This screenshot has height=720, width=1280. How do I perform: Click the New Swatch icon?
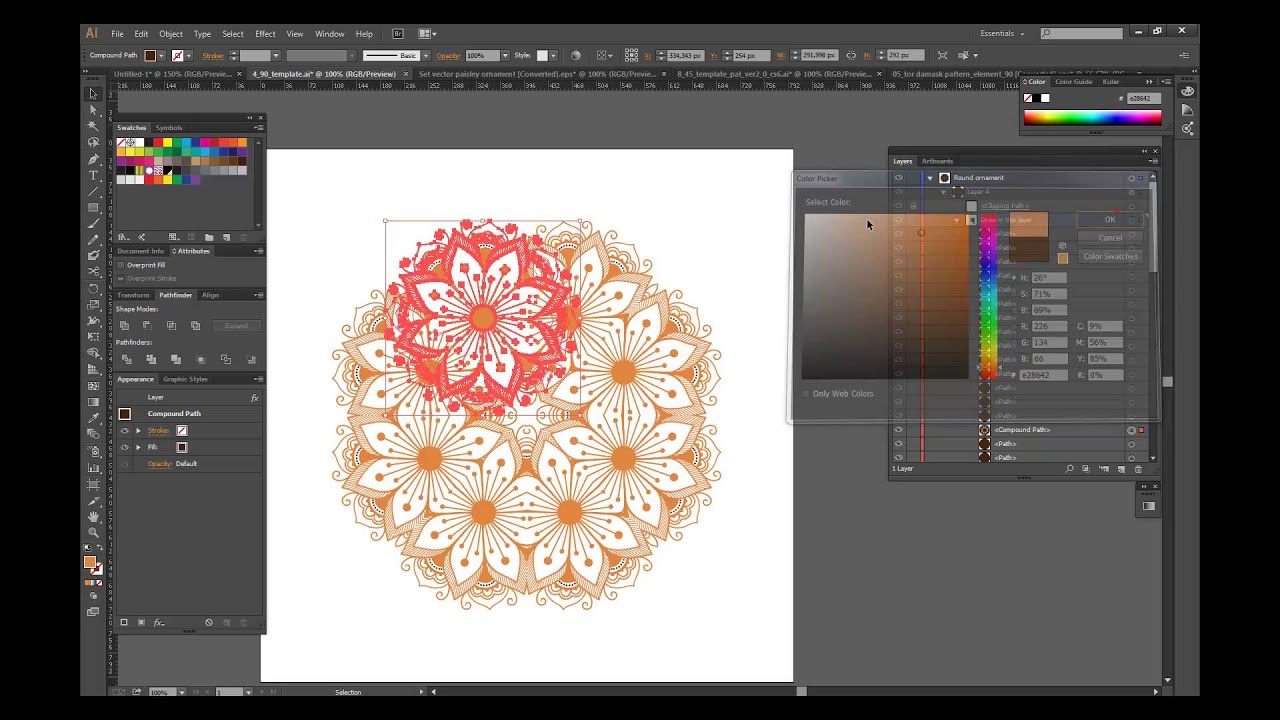[229, 237]
